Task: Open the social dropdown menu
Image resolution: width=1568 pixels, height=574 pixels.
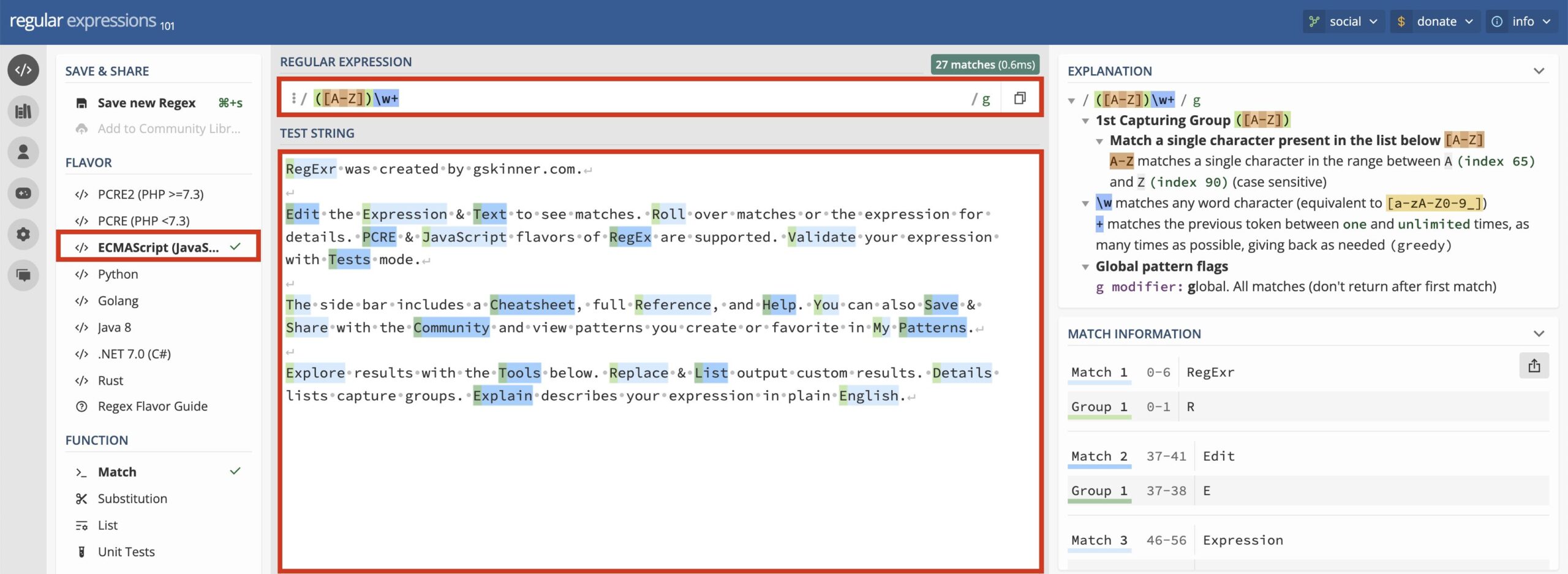Action: (1343, 21)
